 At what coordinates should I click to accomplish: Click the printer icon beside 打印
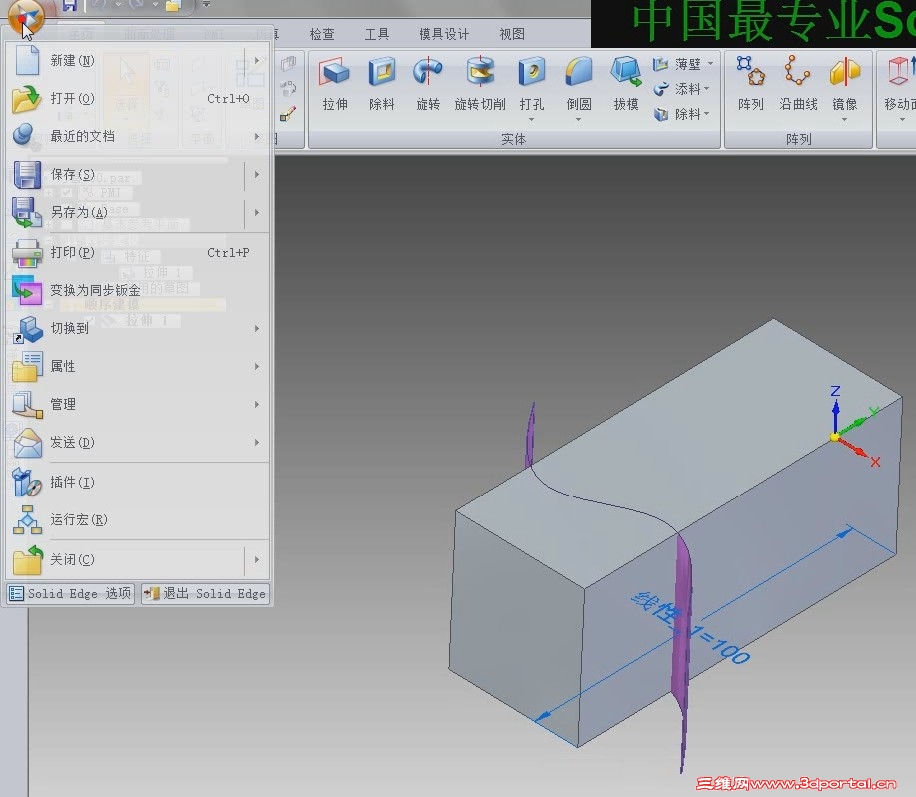(x=27, y=253)
